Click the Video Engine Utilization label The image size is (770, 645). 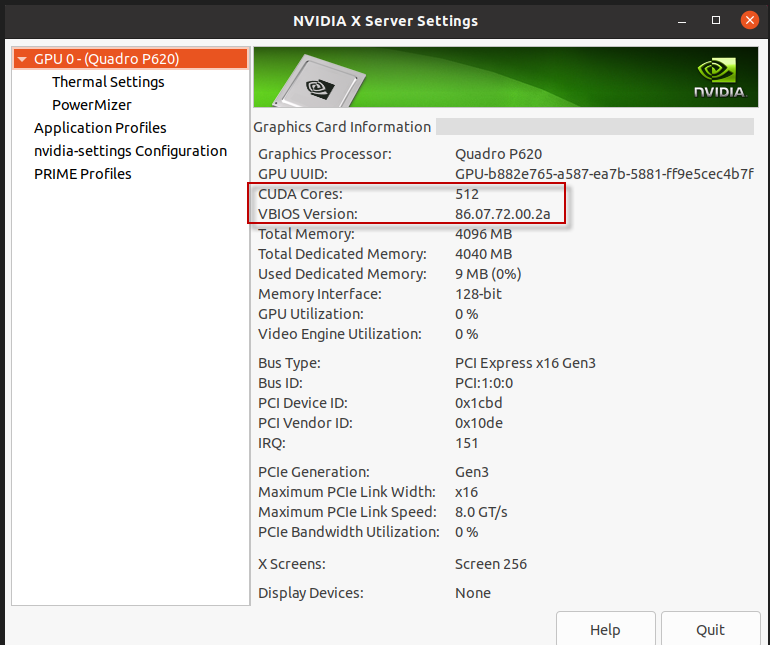click(x=340, y=334)
